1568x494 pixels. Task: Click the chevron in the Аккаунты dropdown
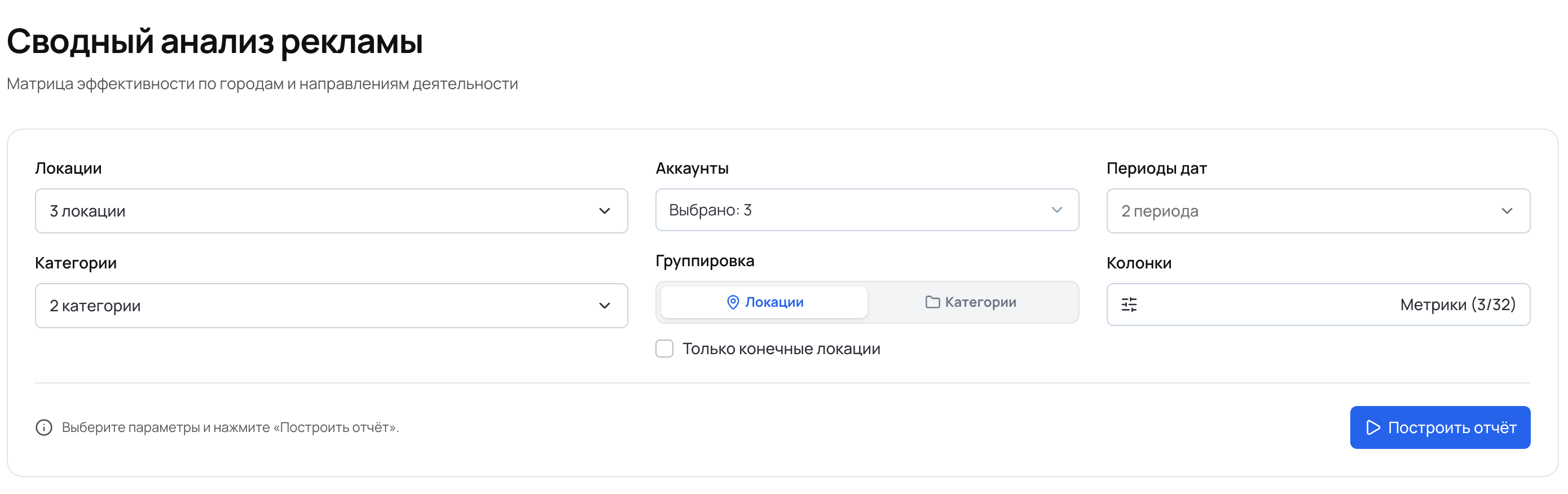1056,210
